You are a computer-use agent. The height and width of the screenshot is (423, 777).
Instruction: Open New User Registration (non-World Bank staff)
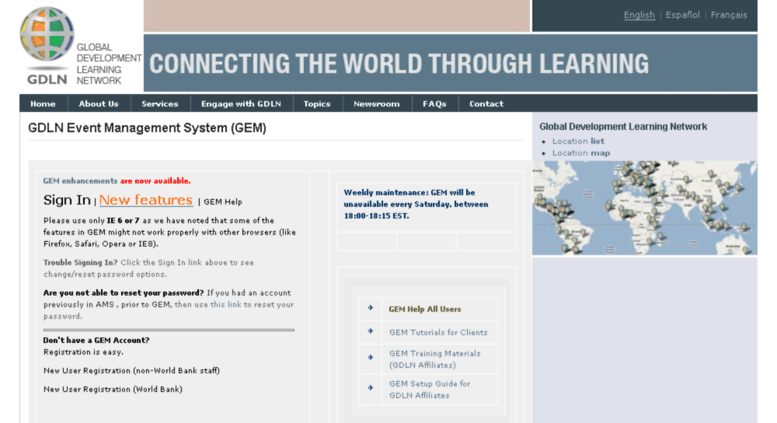(x=131, y=370)
